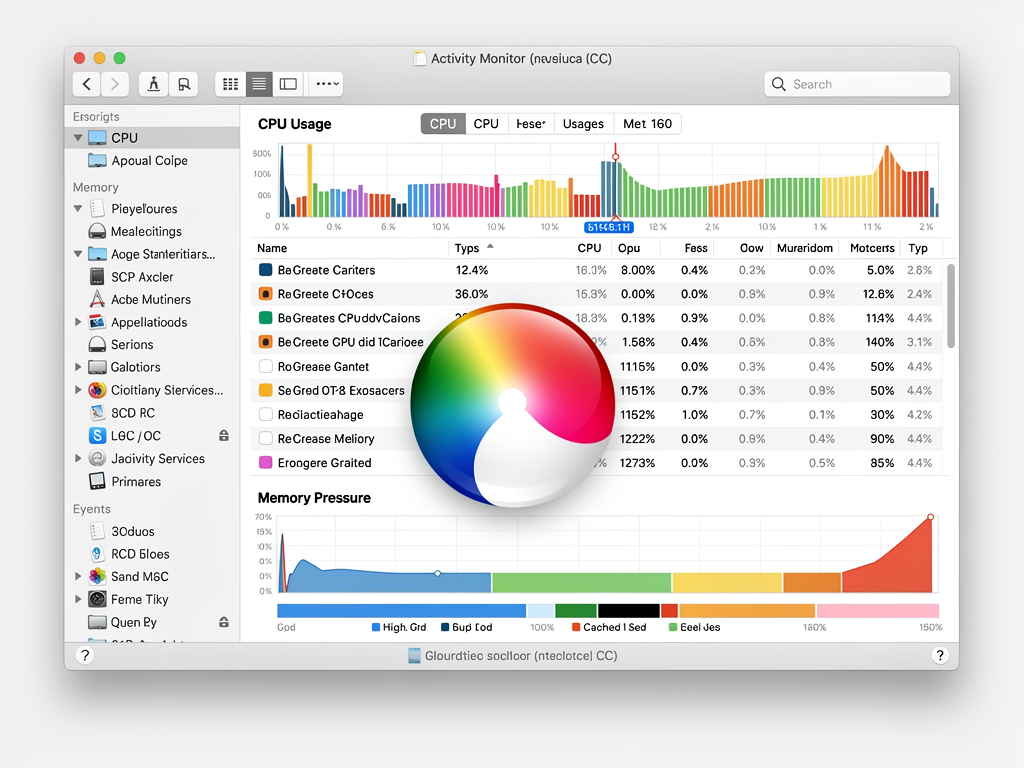This screenshot has width=1024, height=768.
Task: Toggle the magenta square beside Erongere Graited
Action: pos(266,462)
